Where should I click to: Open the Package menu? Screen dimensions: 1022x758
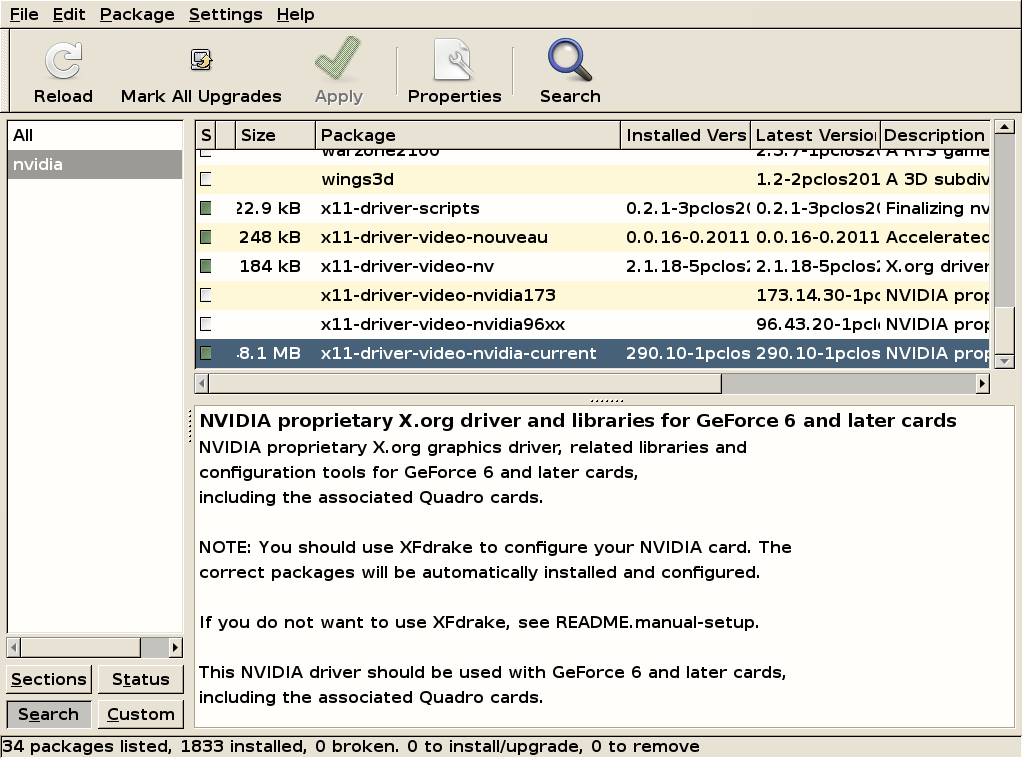pos(137,14)
